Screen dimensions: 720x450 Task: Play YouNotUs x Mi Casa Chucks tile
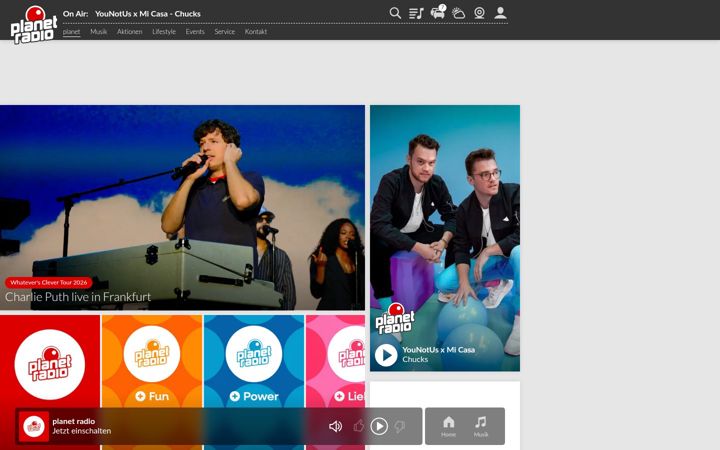(x=386, y=355)
